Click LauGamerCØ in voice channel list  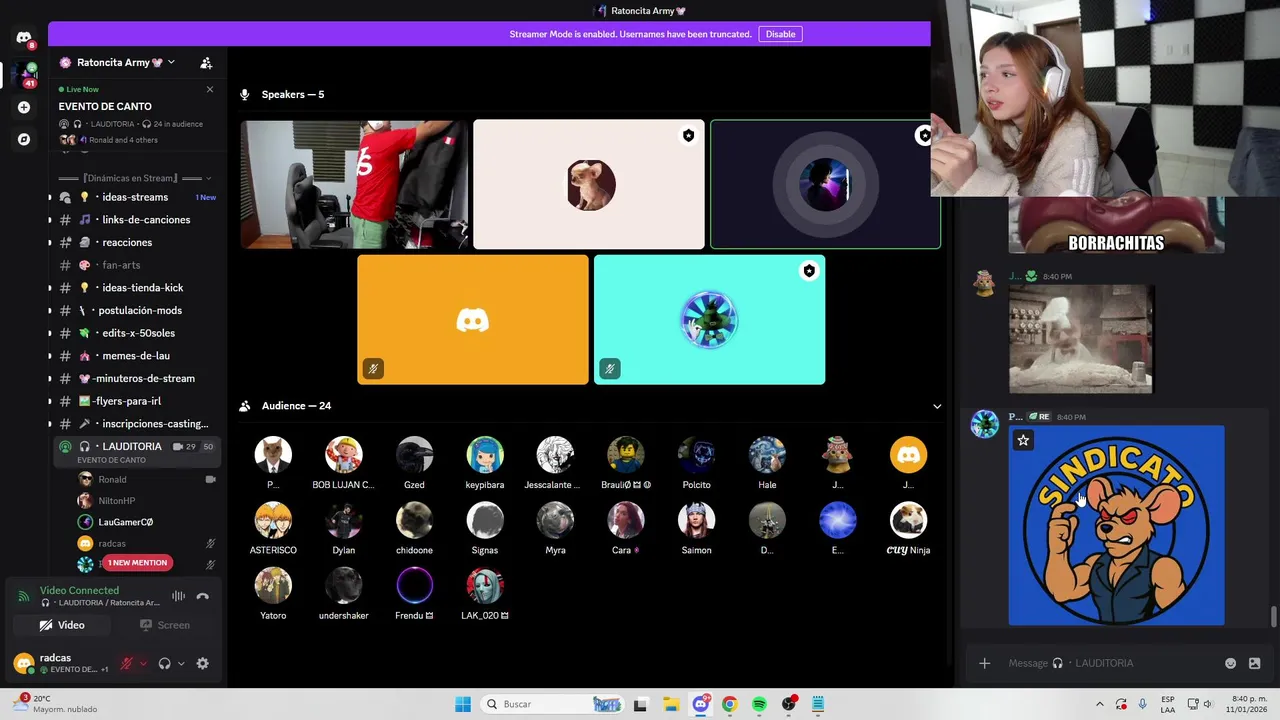[x=145, y=522]
